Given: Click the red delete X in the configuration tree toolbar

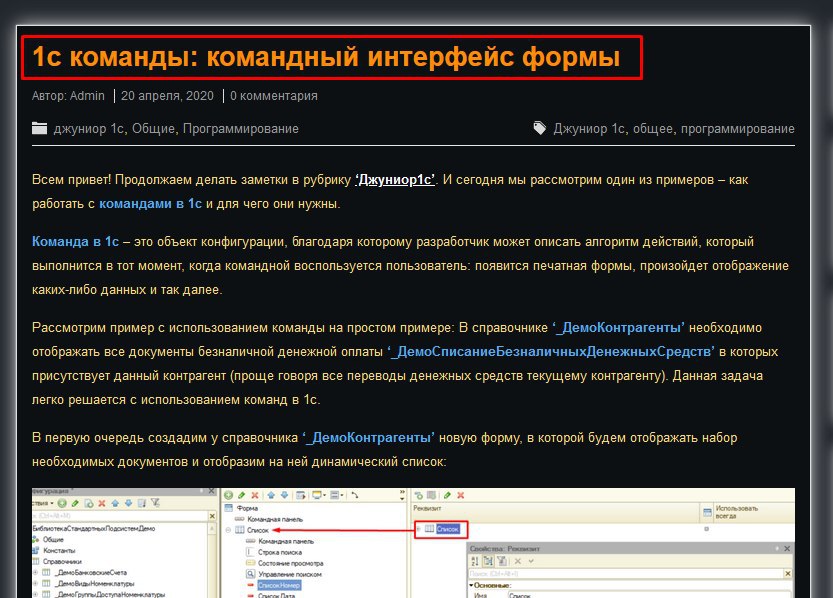Looking at the screenshot, I should pos(102,503).
